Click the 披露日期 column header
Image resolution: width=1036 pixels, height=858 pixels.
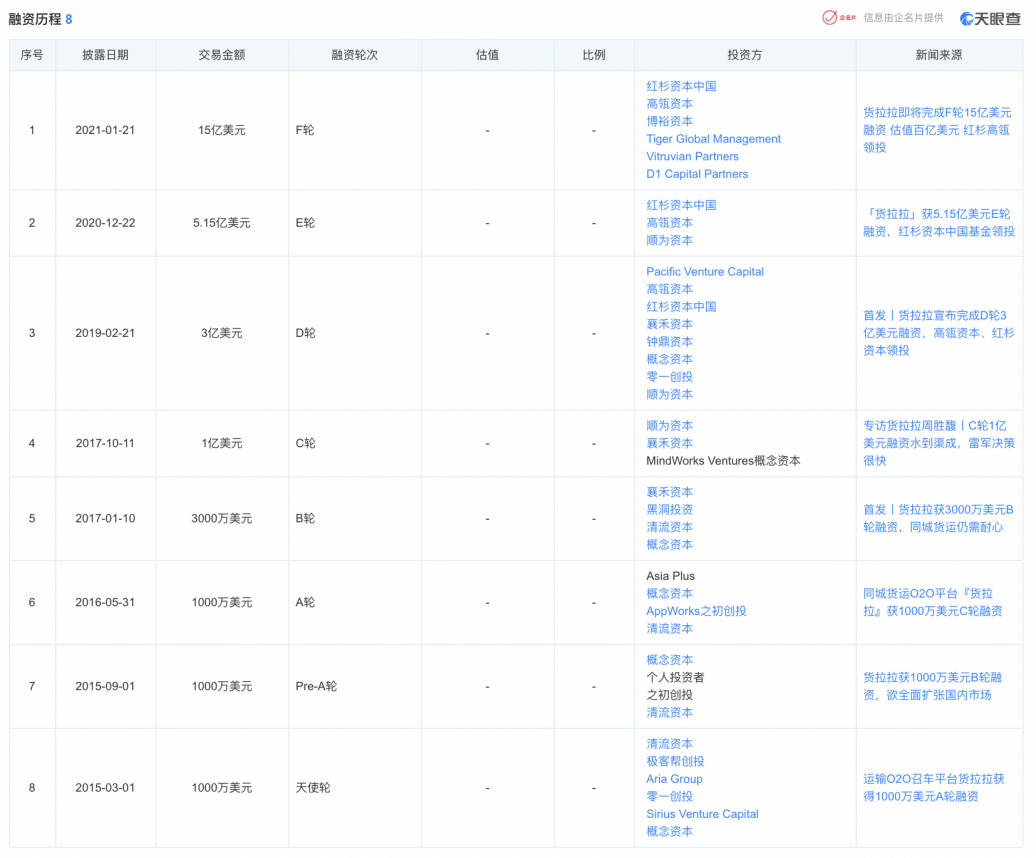(105, 55)
